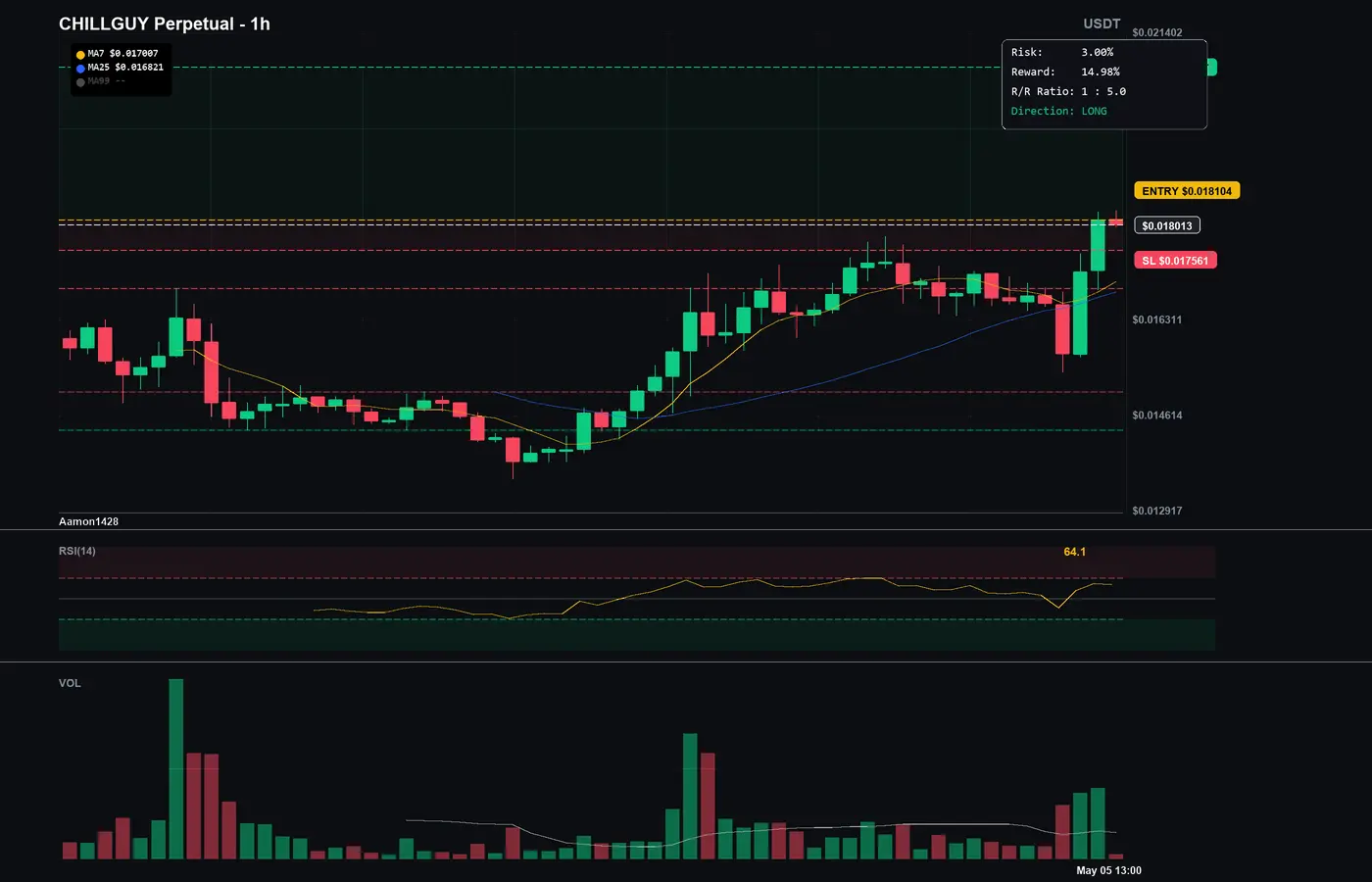Click the tallest green volume bar

[176, 769]
